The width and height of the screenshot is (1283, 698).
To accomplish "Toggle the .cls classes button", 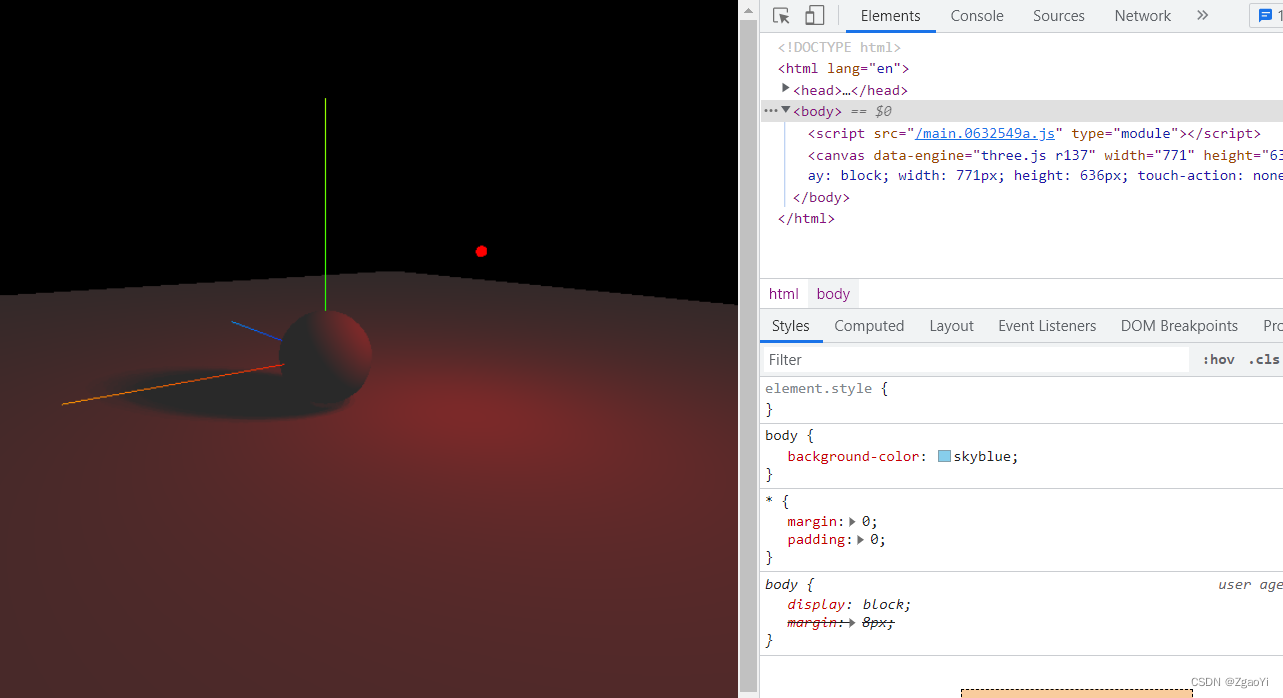I will tap(1265, 360).
